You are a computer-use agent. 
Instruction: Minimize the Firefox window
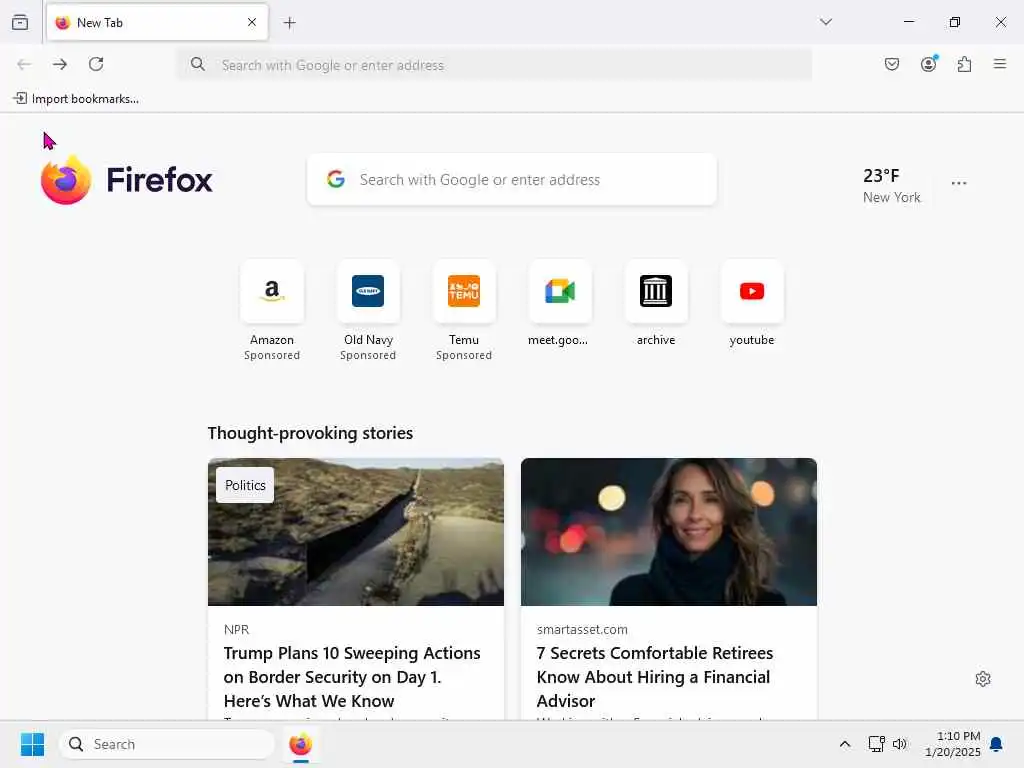908,22
